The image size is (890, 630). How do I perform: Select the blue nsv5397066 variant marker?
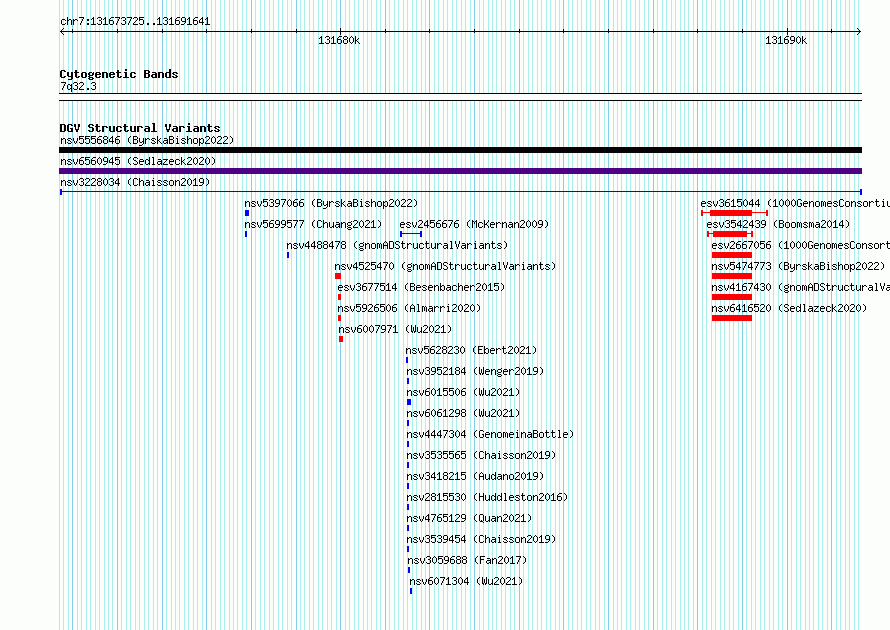click(247, 213)
